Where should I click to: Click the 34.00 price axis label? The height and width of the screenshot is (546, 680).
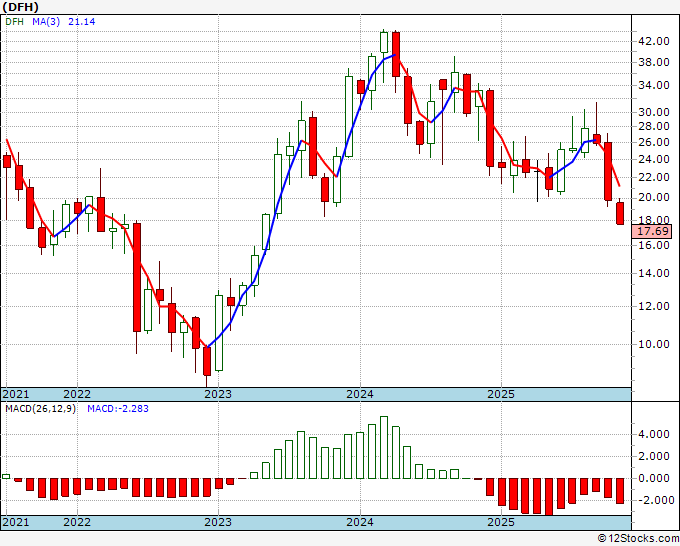(654, 85)
